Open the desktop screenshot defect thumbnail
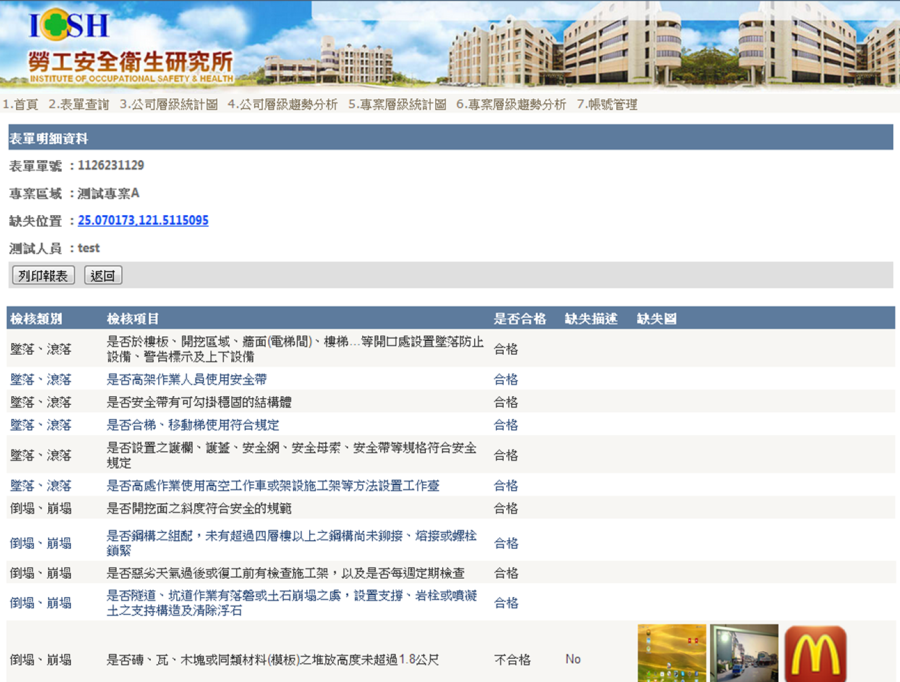Screen dimensions: 900x682 (672, 653)
